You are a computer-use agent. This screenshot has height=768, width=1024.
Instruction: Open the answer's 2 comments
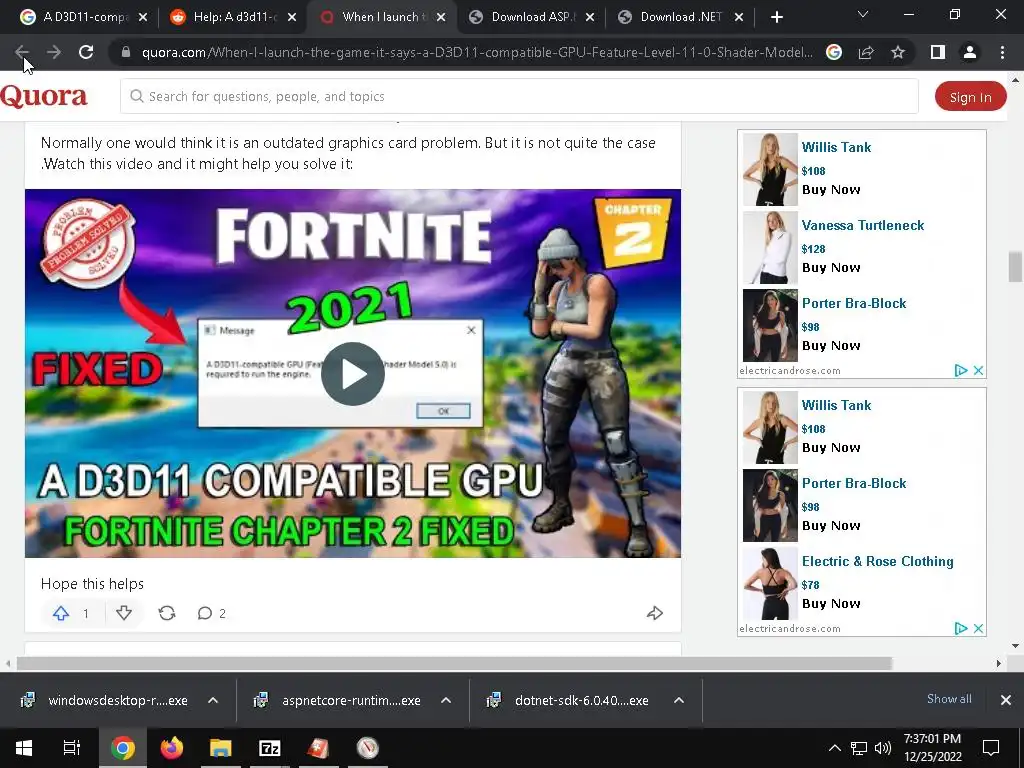click(x=212, y=613)
